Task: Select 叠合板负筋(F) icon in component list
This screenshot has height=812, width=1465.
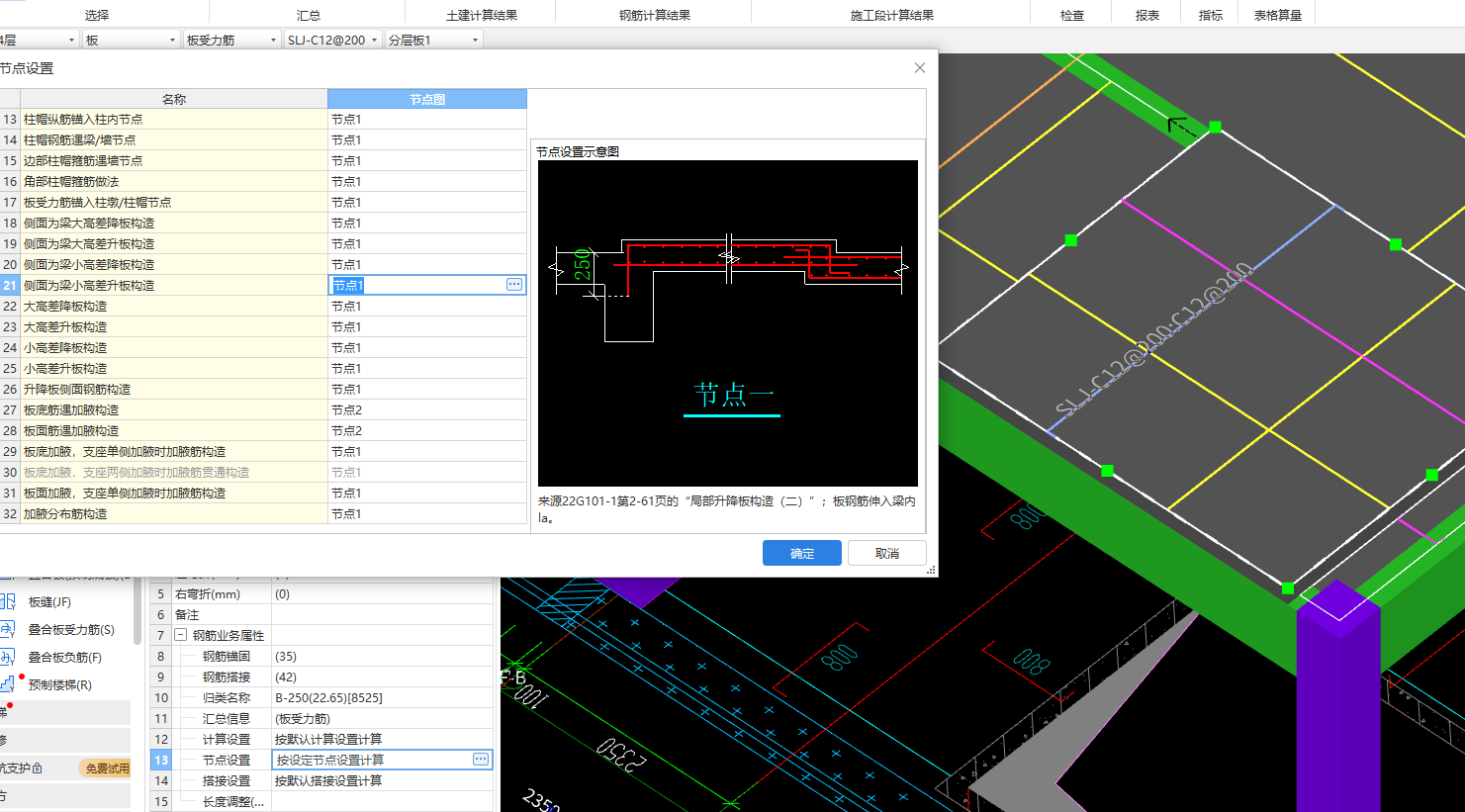Action: (7, 657)
